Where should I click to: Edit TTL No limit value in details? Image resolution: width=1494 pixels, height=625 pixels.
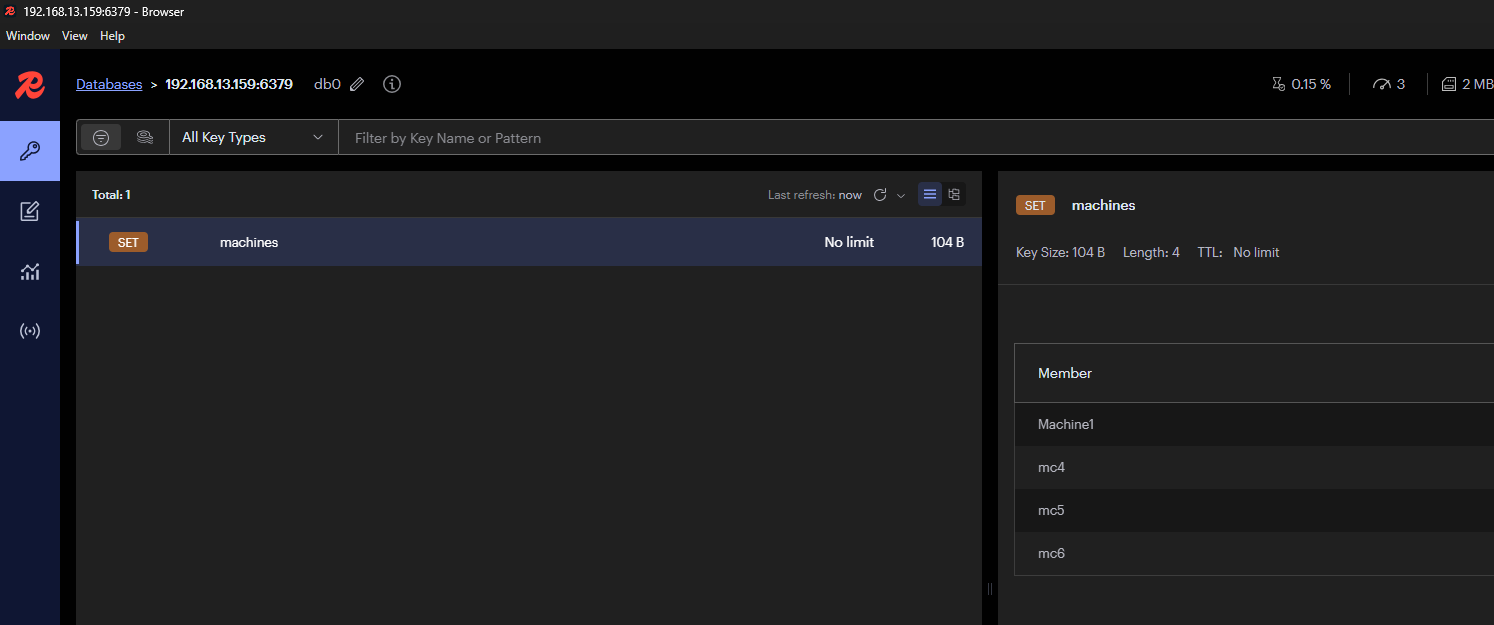pyautogui.click(x=1256, y=252)
